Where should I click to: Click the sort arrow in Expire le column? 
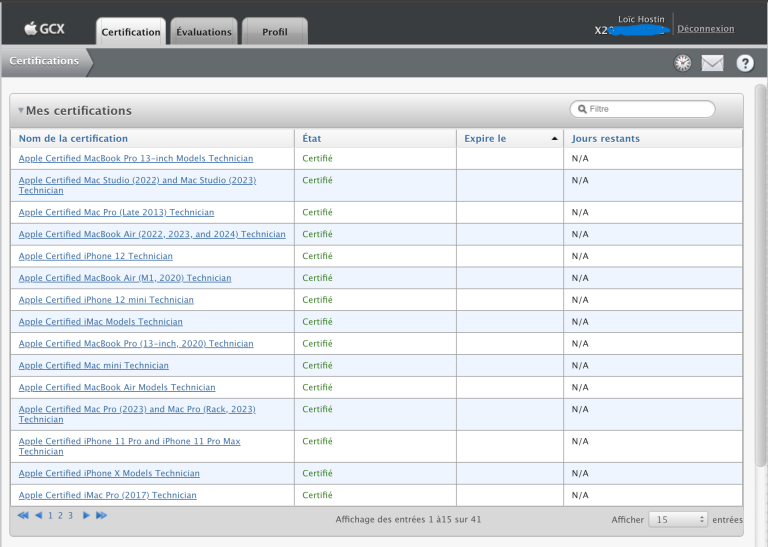tap(554, 139)
